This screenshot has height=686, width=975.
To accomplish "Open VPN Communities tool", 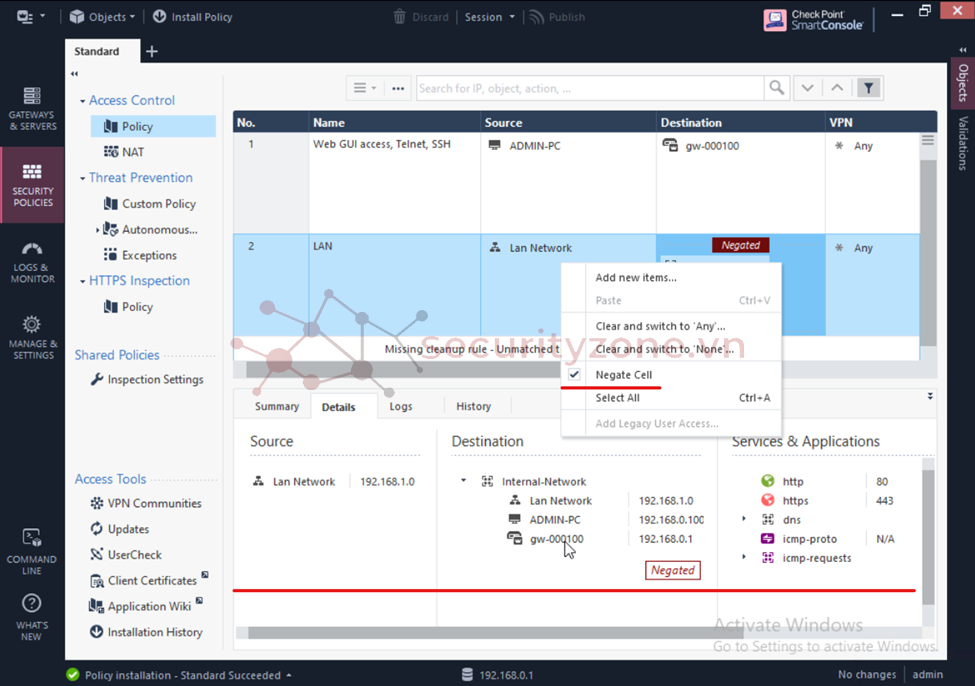I will coord(146,503).
